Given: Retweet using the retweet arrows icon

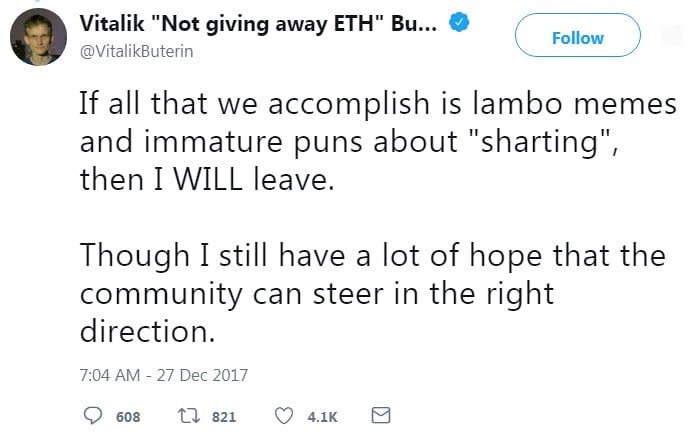Looking at the screenshot, I should (x=189, y=415).
